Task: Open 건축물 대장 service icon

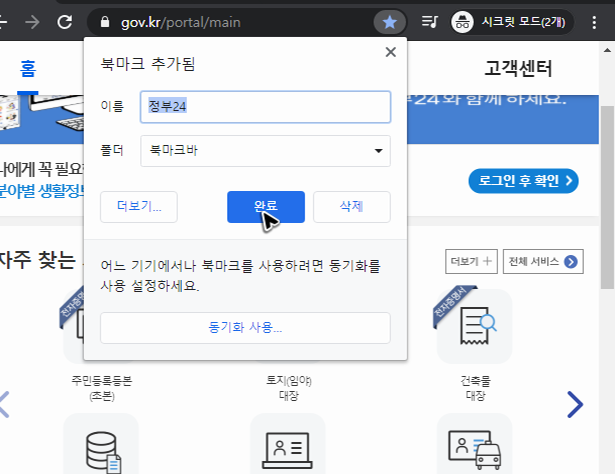Action: tap(475, 326)
